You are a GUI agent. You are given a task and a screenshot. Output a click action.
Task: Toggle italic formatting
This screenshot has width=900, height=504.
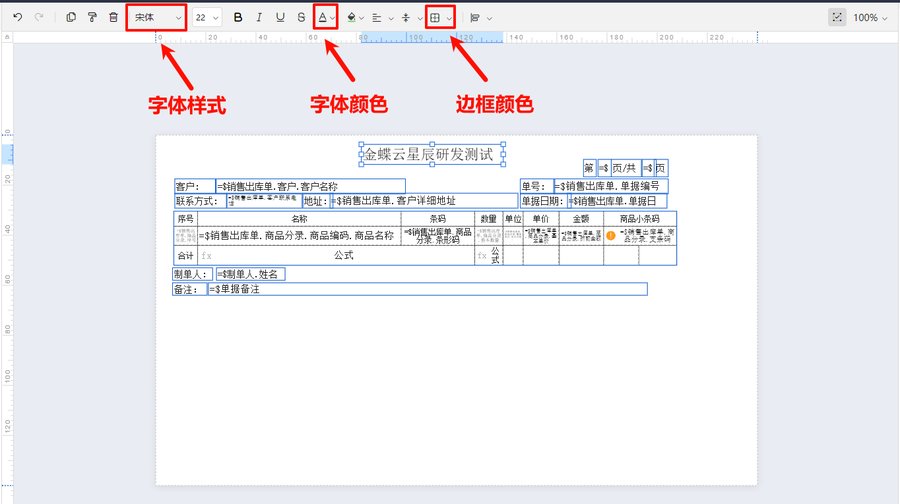point(259,17)
